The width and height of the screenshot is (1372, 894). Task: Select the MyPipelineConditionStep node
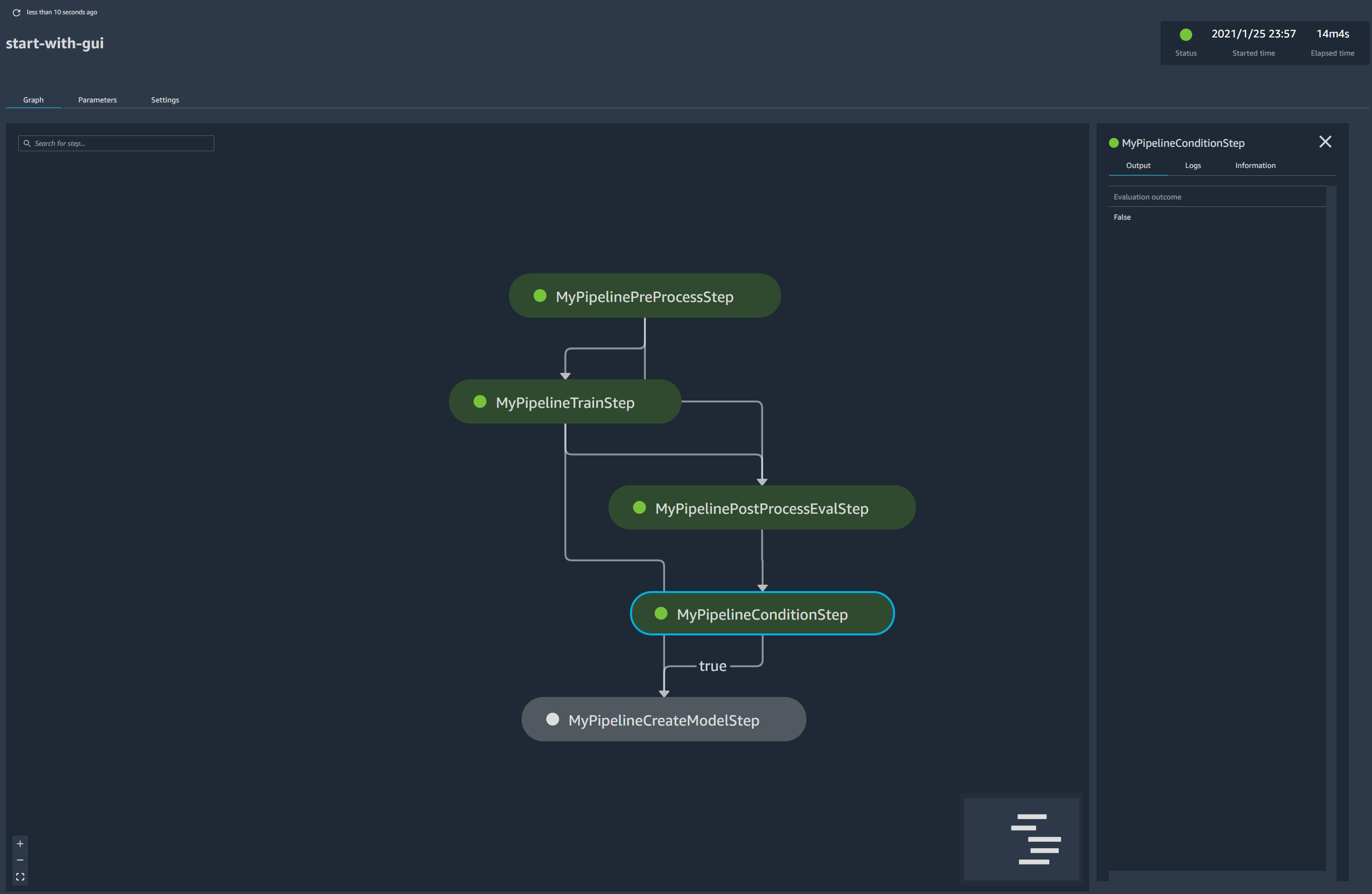pos(762,613)
